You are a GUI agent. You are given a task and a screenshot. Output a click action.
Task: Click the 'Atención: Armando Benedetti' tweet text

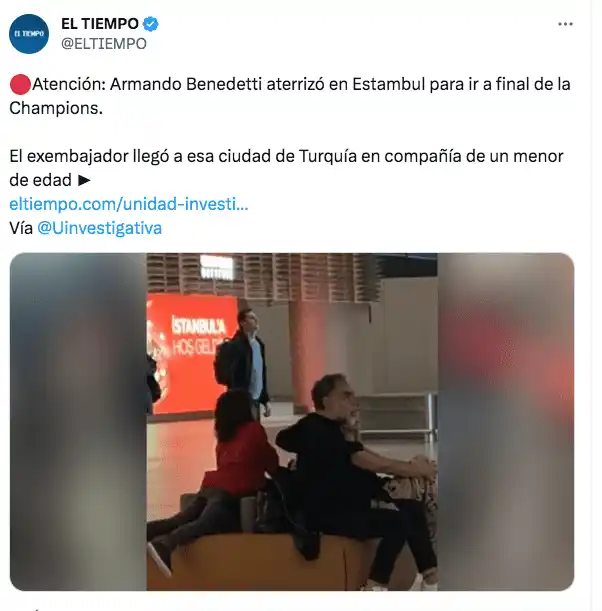290,96
